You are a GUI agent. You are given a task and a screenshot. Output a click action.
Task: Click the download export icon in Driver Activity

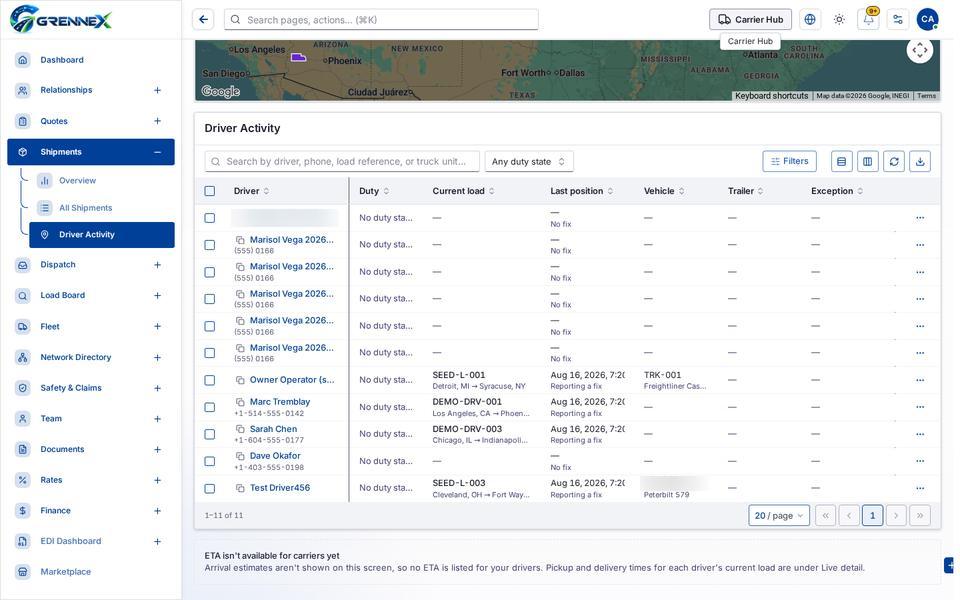pos(920,161)
